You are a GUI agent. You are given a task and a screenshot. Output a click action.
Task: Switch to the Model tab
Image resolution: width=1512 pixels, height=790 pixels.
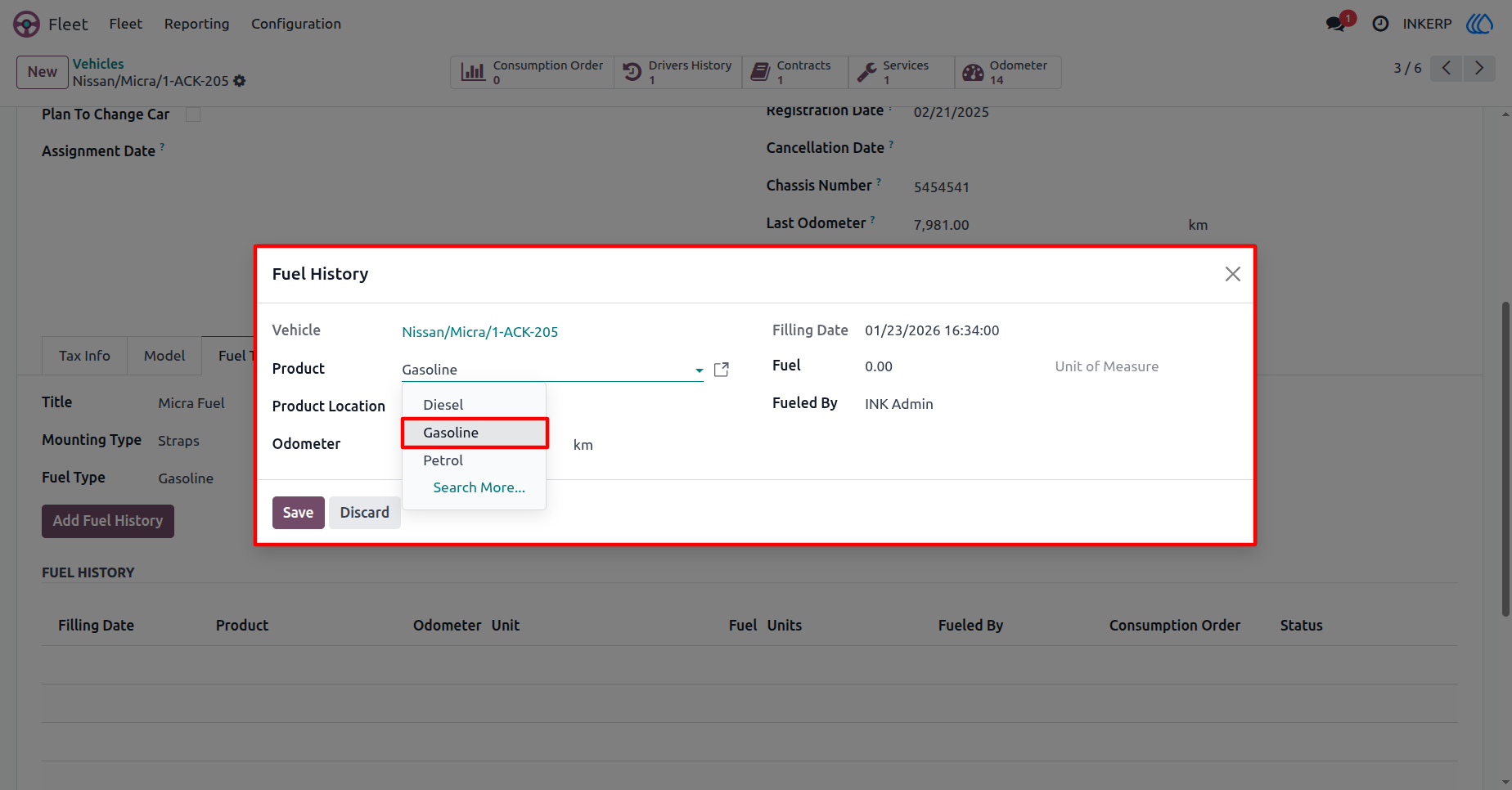point(164,356)
